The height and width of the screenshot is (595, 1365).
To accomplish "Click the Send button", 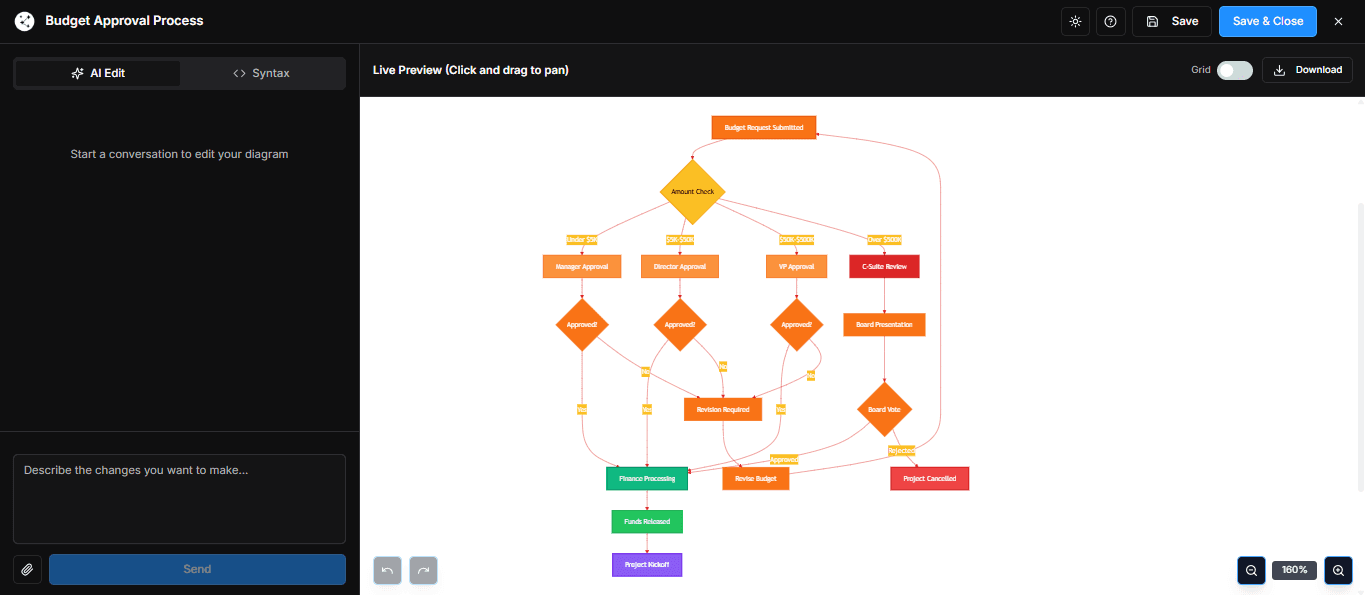I will pyautogui.click(x=197, y=569).
